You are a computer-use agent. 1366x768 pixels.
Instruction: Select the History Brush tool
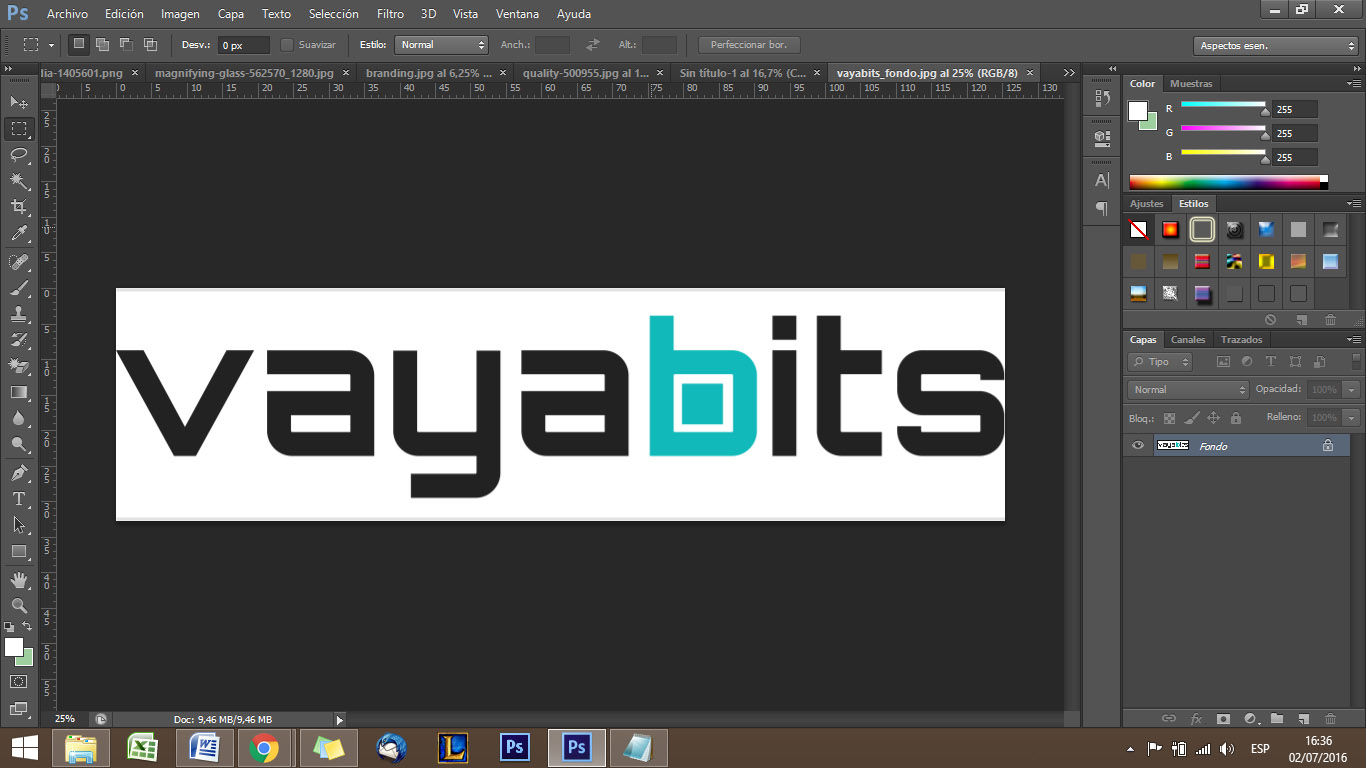click(x=19, y=340)
